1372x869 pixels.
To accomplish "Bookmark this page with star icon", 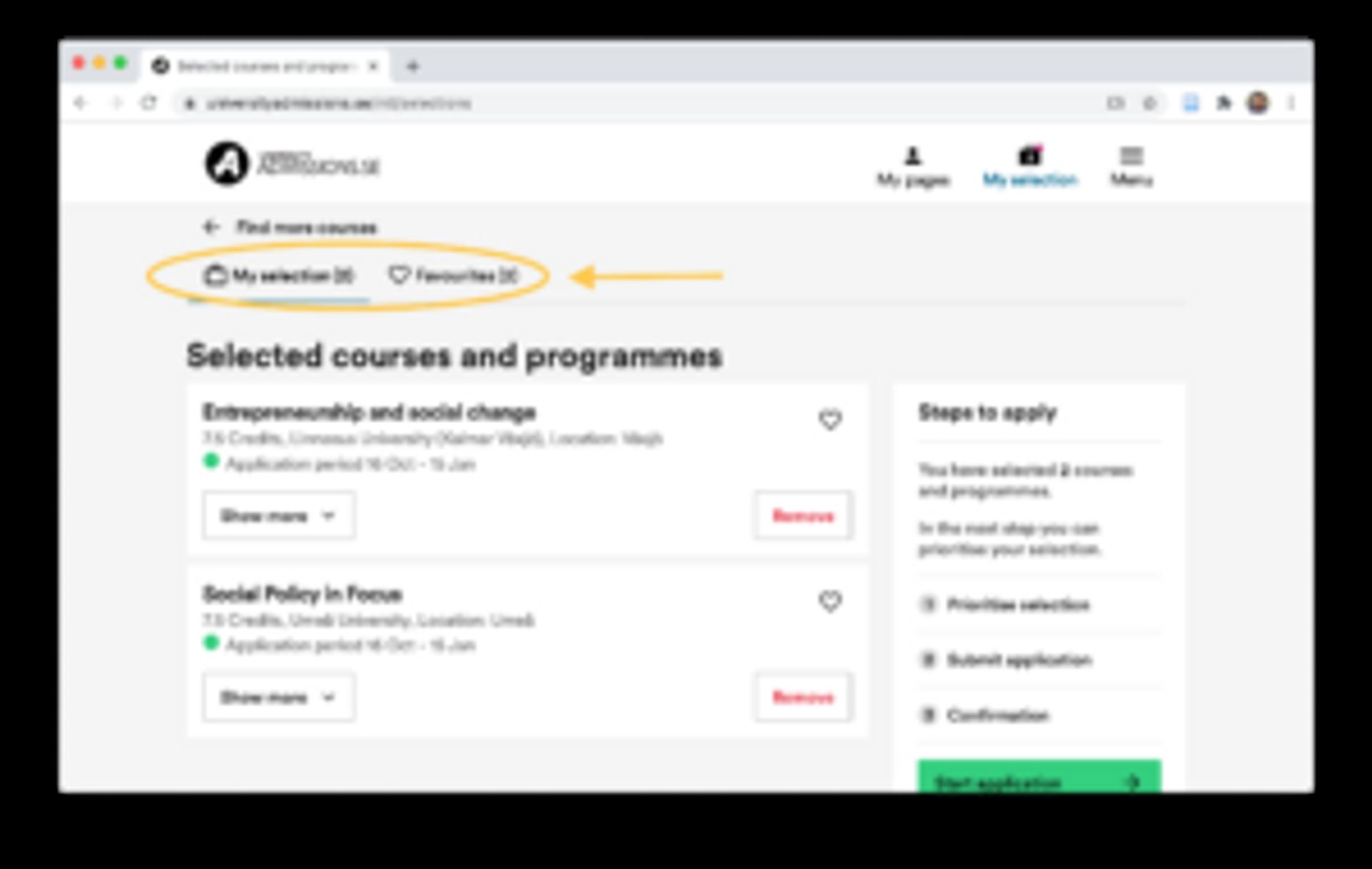I will 1150,104.
